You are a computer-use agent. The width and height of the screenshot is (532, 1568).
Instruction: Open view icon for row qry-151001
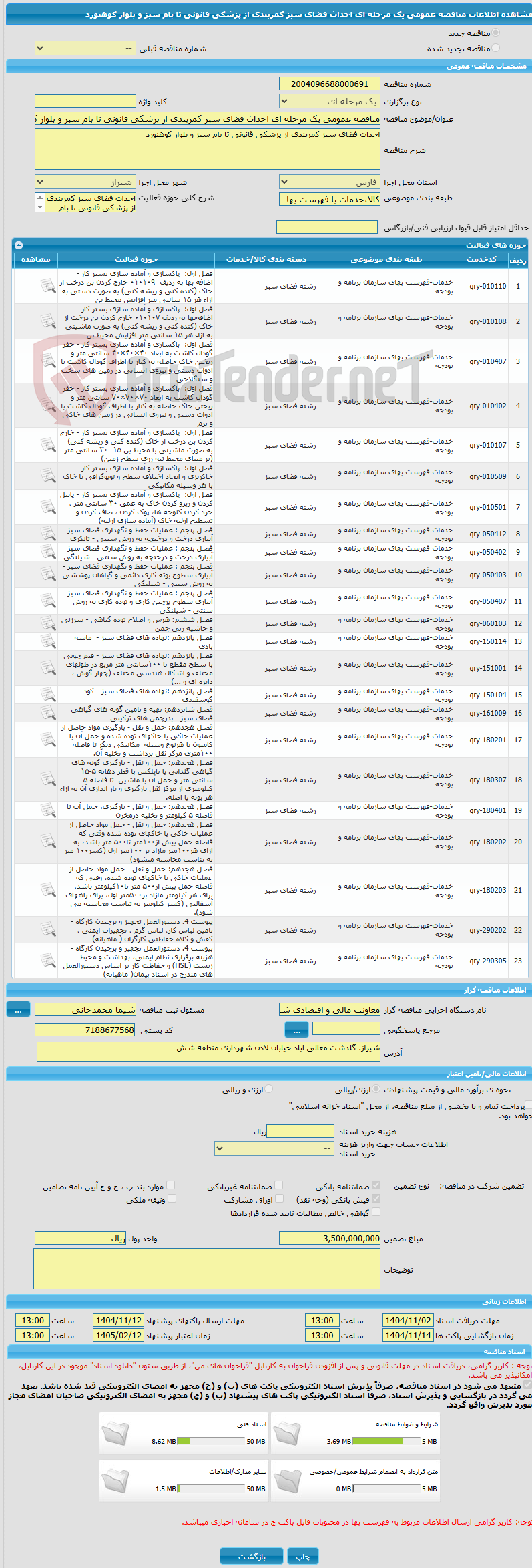tap(47, 668)
